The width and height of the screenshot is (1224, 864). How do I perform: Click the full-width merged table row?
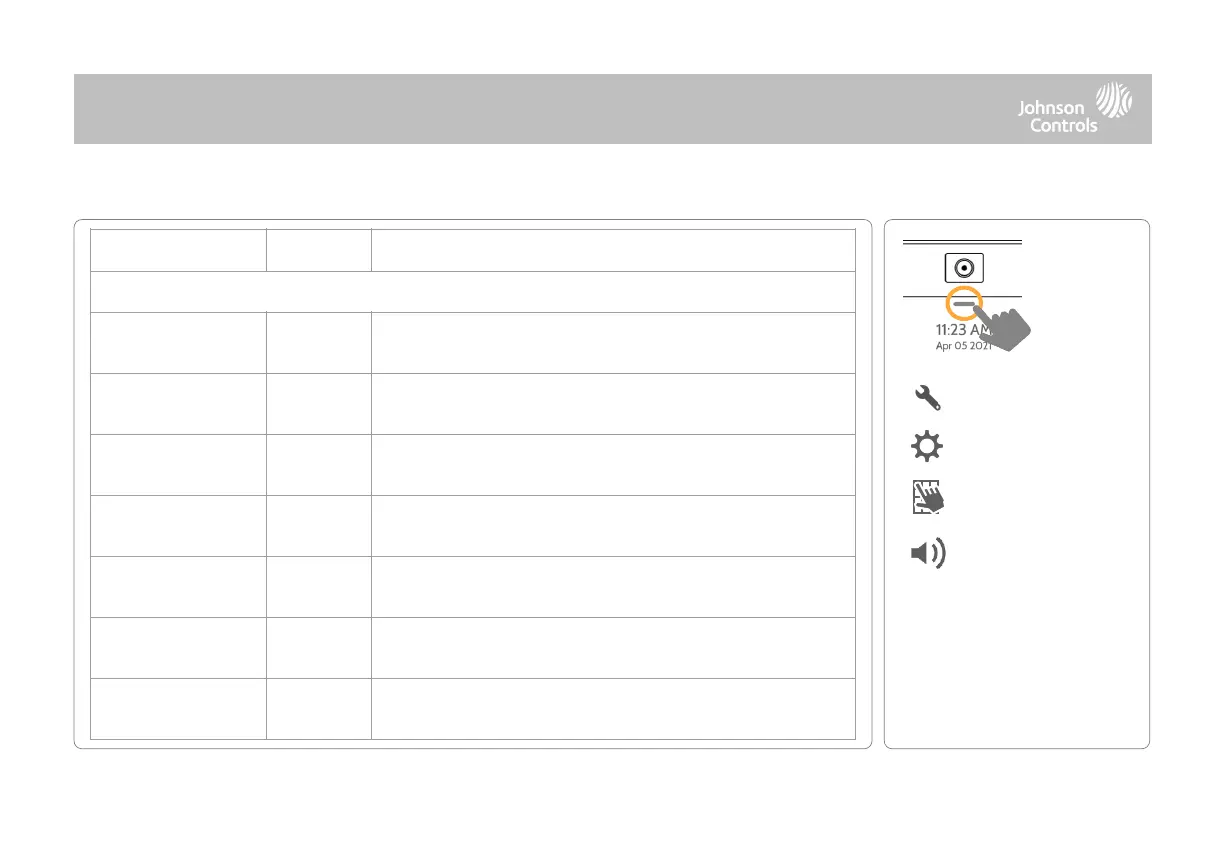[472, 291]
